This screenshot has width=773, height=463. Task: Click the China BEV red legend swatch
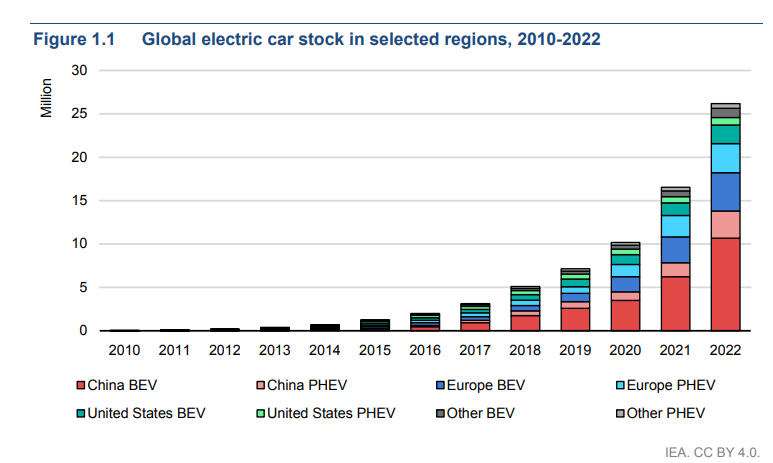(x=80, y=385)
